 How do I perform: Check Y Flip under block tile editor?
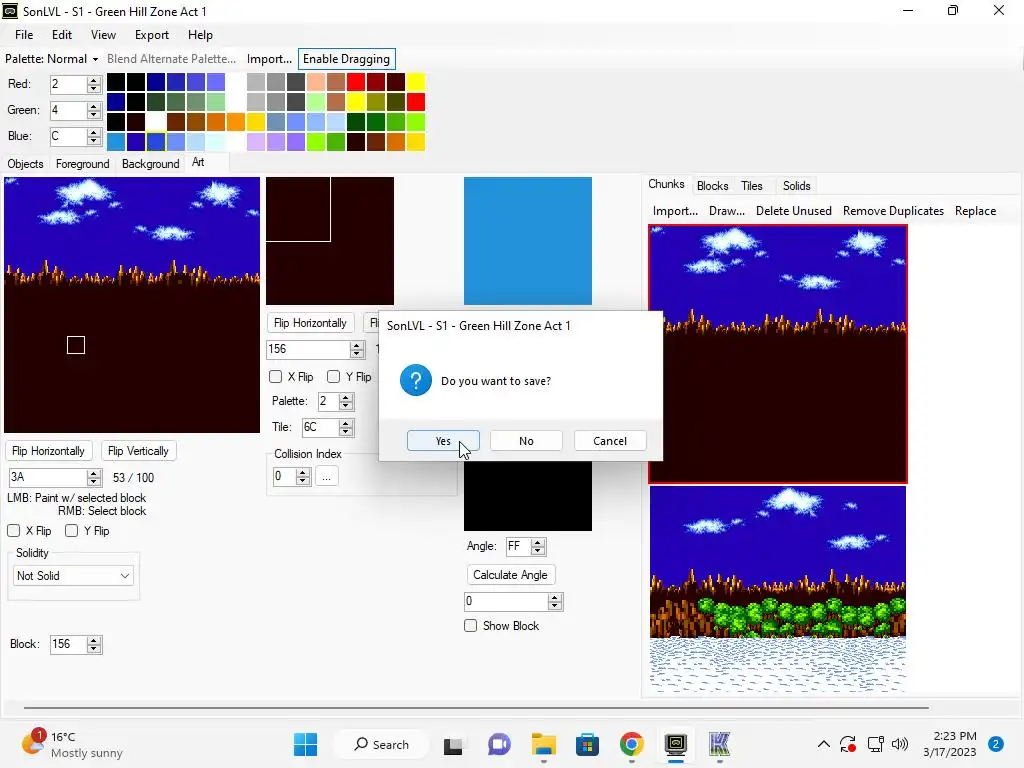(x=334, y=376)
